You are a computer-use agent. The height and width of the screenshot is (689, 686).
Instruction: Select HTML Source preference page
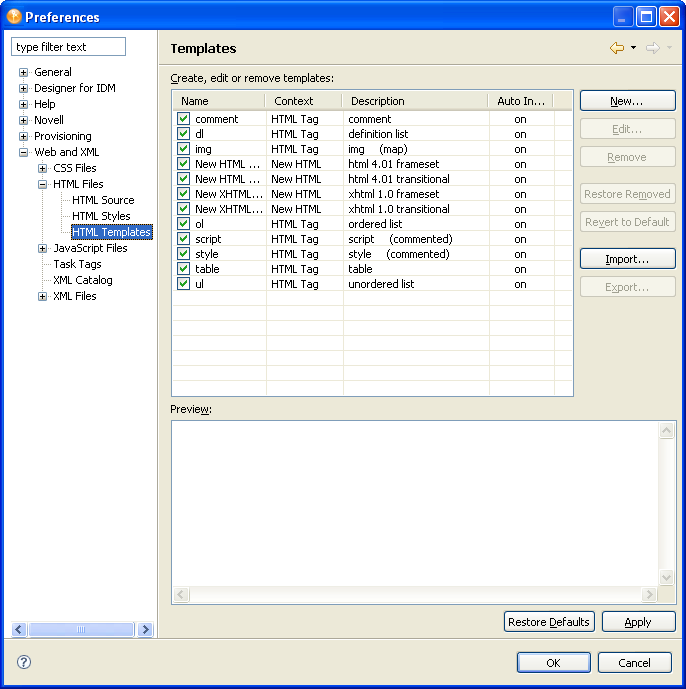click(x=103, y=200)
